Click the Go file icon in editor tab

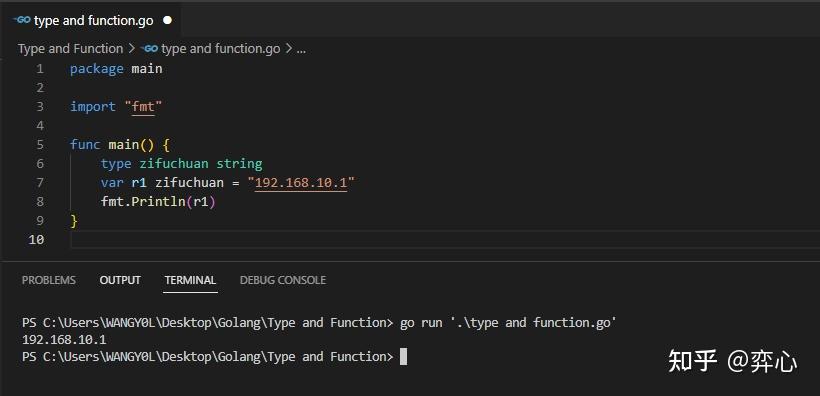click(21, 20)
